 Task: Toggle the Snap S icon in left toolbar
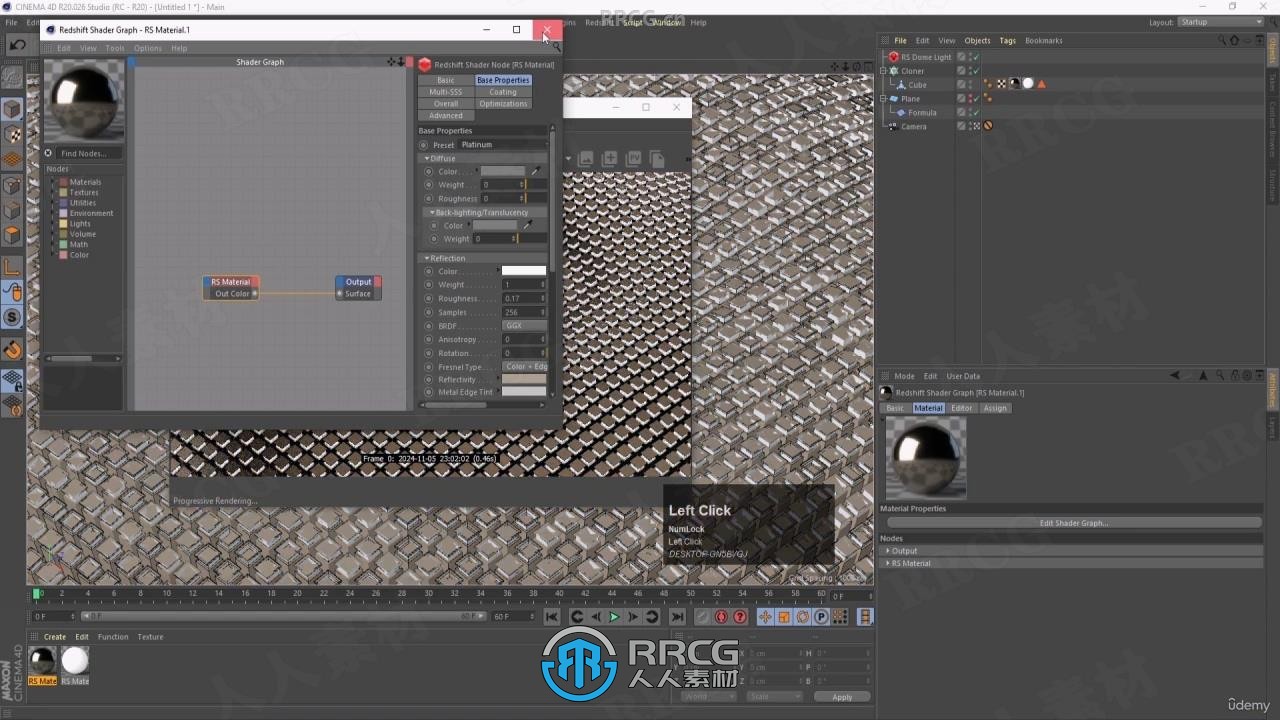(12, 317)
